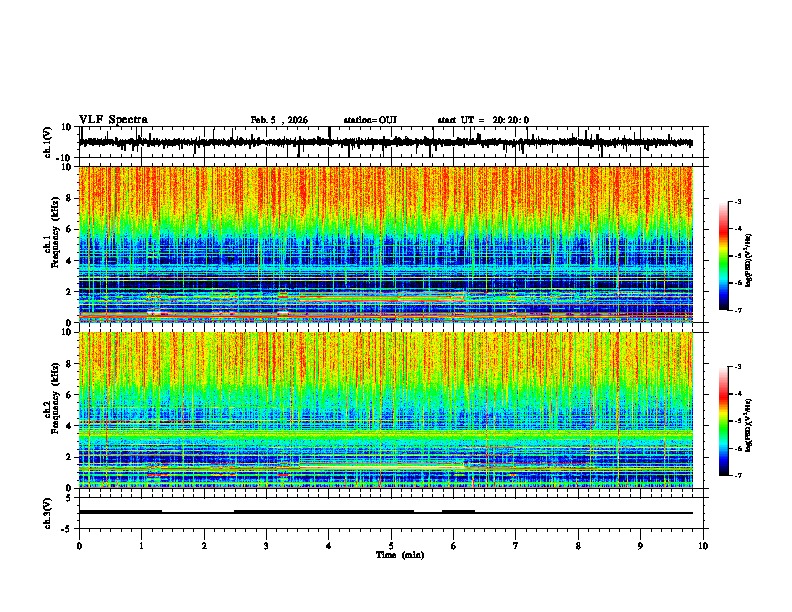This screenshot has width=792, height=612.
Task: Select the date text 'Feb. 5, 2026'
Action: [279, 120]
